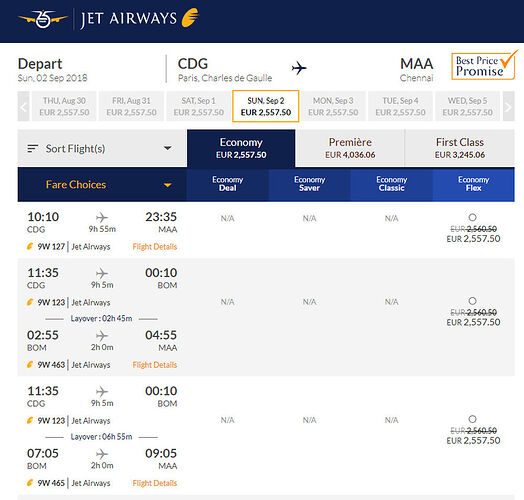
Task: Click the sort lines icon beside Sort Flight(s)
Action: pyautogui.click(x=32, y=148)
